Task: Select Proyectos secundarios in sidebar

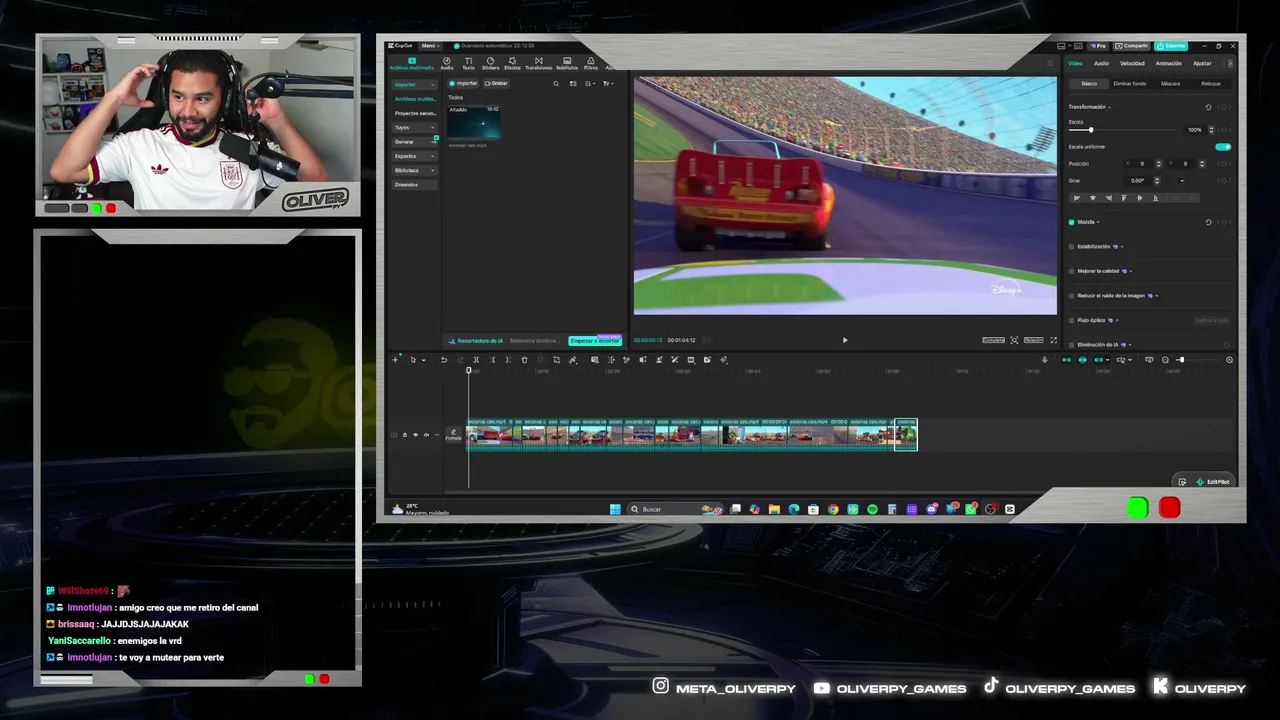Action: click(414, 113)
